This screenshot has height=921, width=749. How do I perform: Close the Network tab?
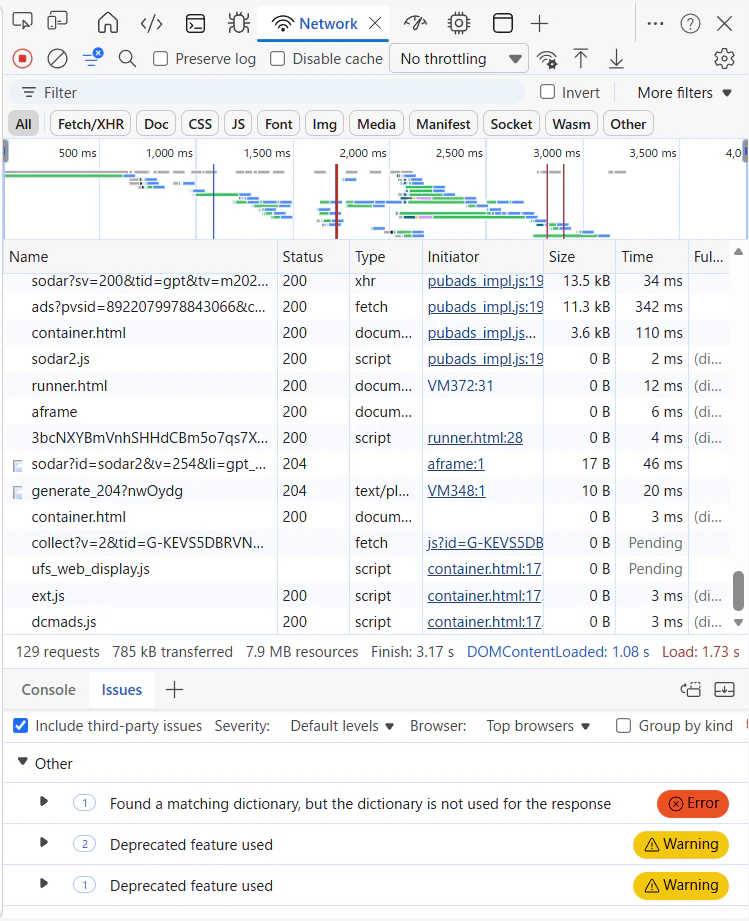pos(375,23)
